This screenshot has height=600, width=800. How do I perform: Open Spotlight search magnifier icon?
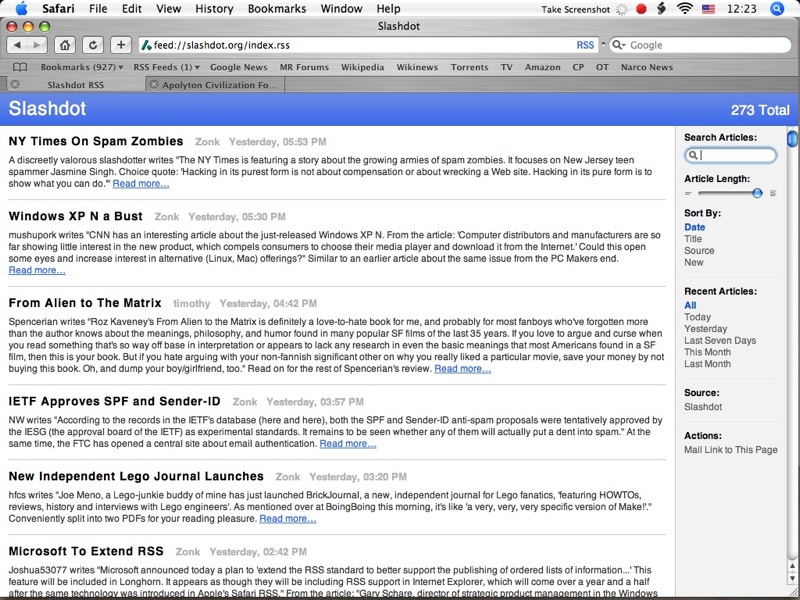tap(778, 9)
